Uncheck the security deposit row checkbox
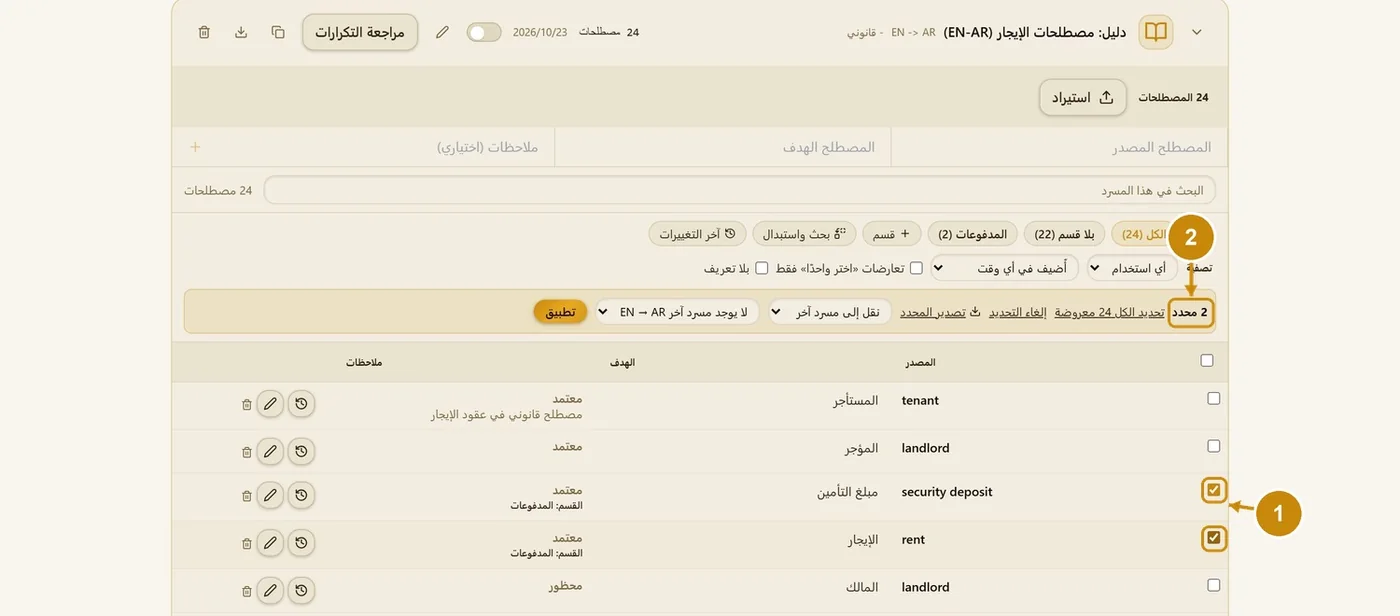 click(1214, 490)
